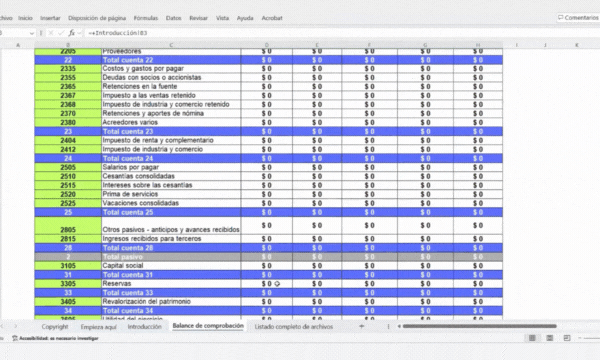Click the horizontal scrollbar thumb
The height and width of the screenshot is (360, 600).
[479, 326]
